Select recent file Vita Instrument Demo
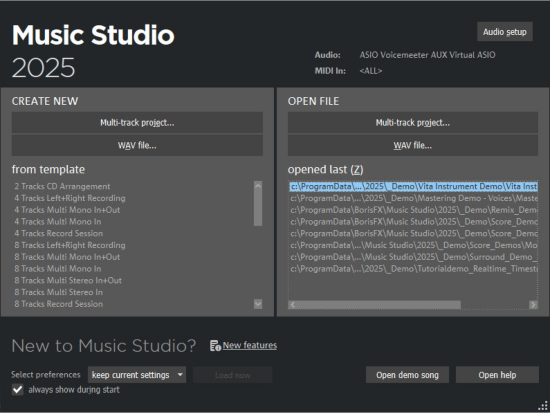The image size is (550, 413). 414,186
